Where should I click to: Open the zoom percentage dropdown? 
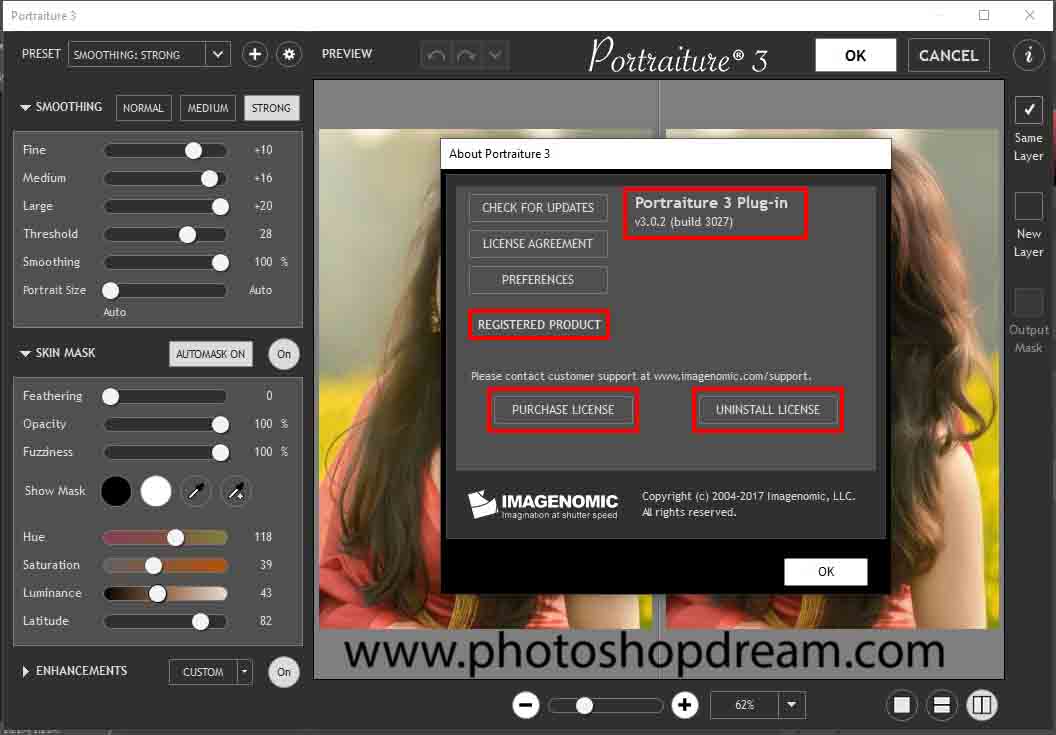click(792, 705)
